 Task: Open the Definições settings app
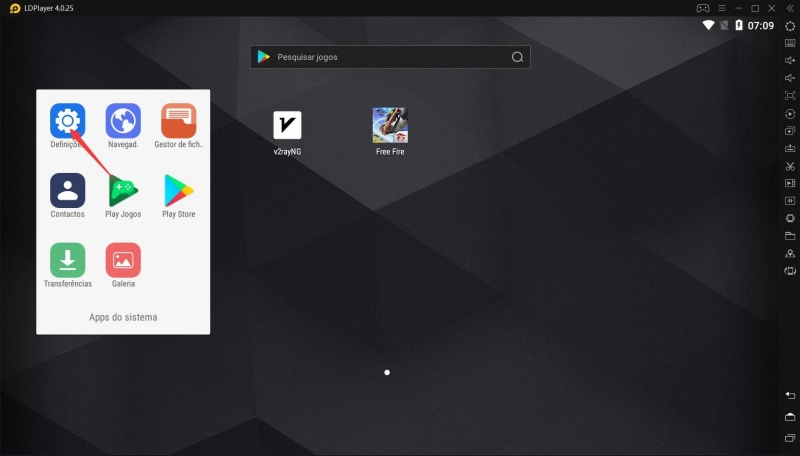click(x=67, y=121)
